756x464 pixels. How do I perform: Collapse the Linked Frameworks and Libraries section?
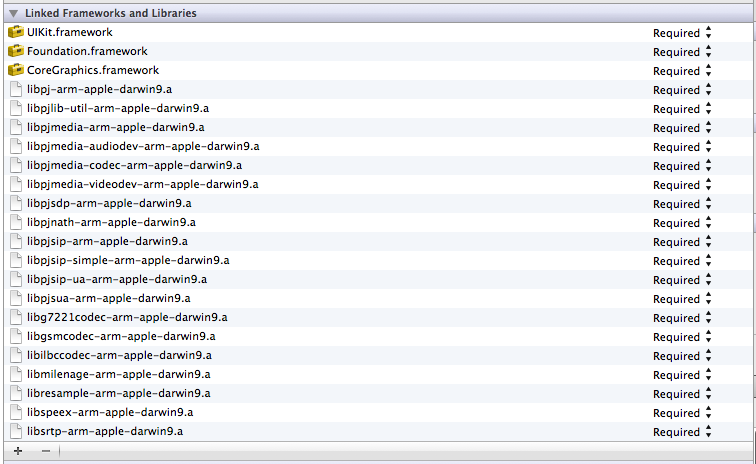coord(14,14)
